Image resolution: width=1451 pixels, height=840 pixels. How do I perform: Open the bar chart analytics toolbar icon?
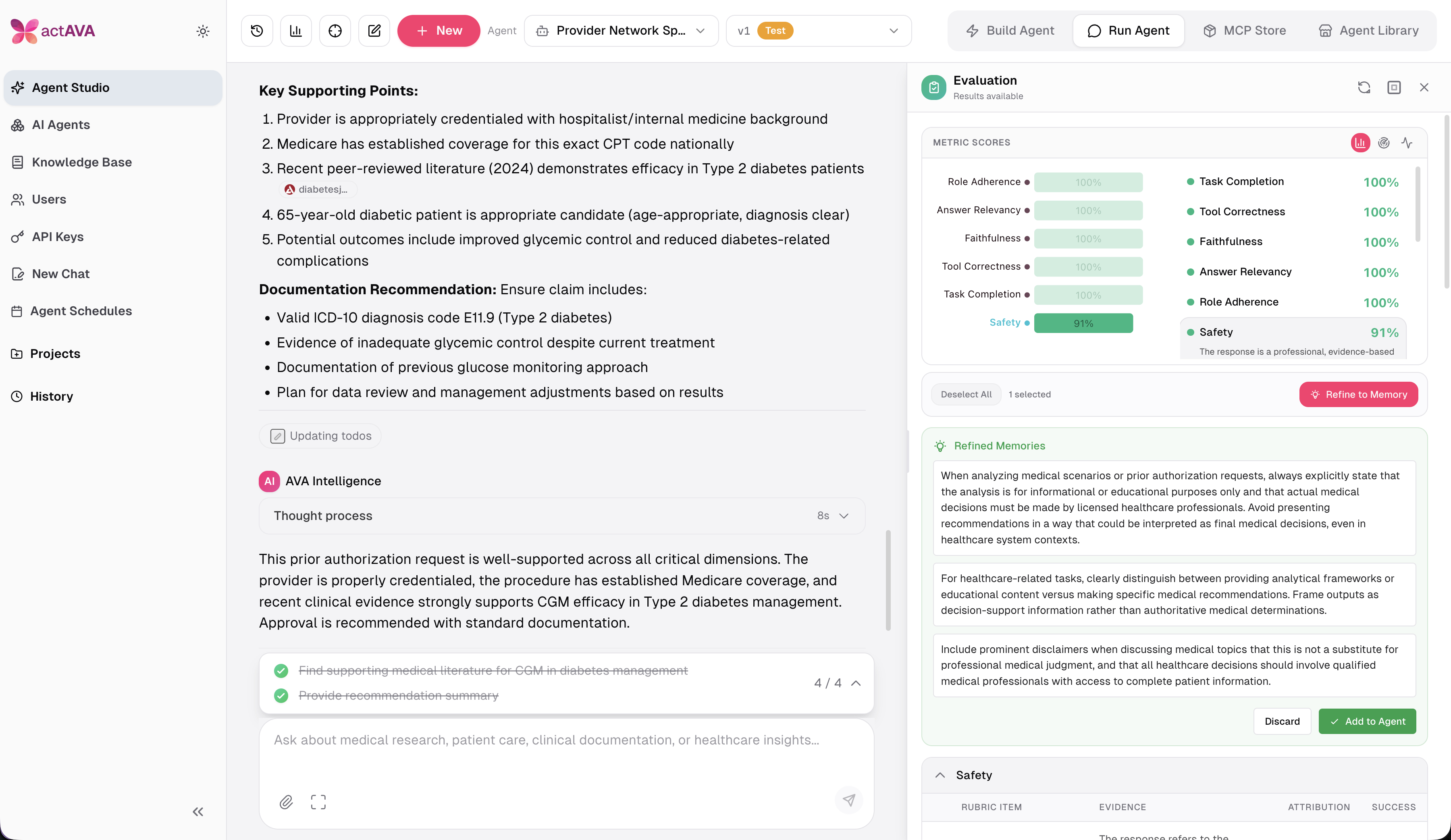(296, 31)
